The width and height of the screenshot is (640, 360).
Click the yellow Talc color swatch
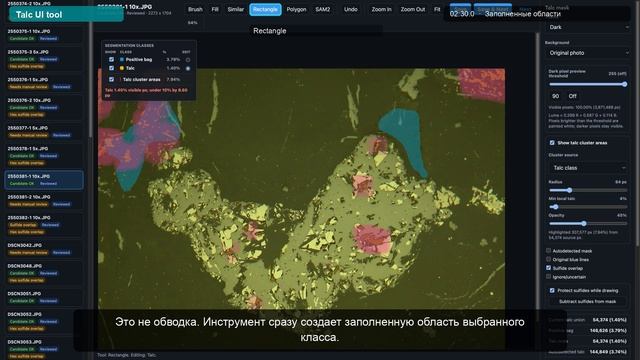tap(122, 68)
